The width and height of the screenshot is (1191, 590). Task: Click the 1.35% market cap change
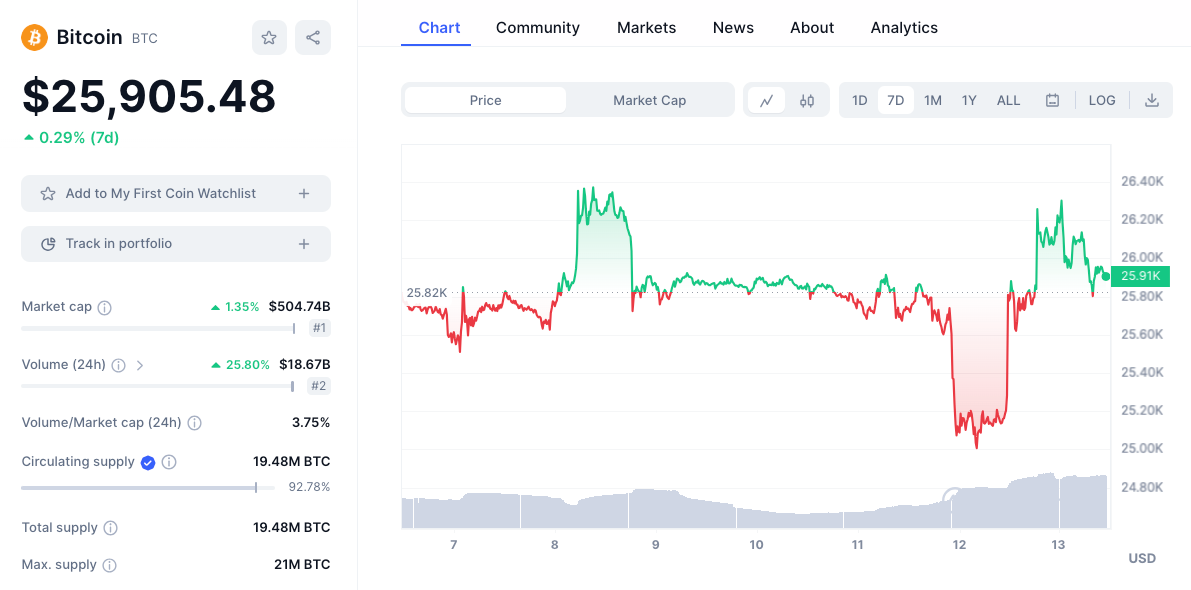(x=242, y=307)
